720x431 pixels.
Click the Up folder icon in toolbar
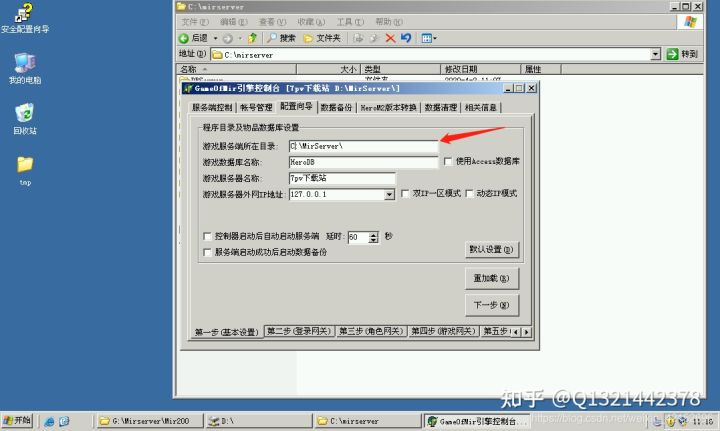coord(253,38)
